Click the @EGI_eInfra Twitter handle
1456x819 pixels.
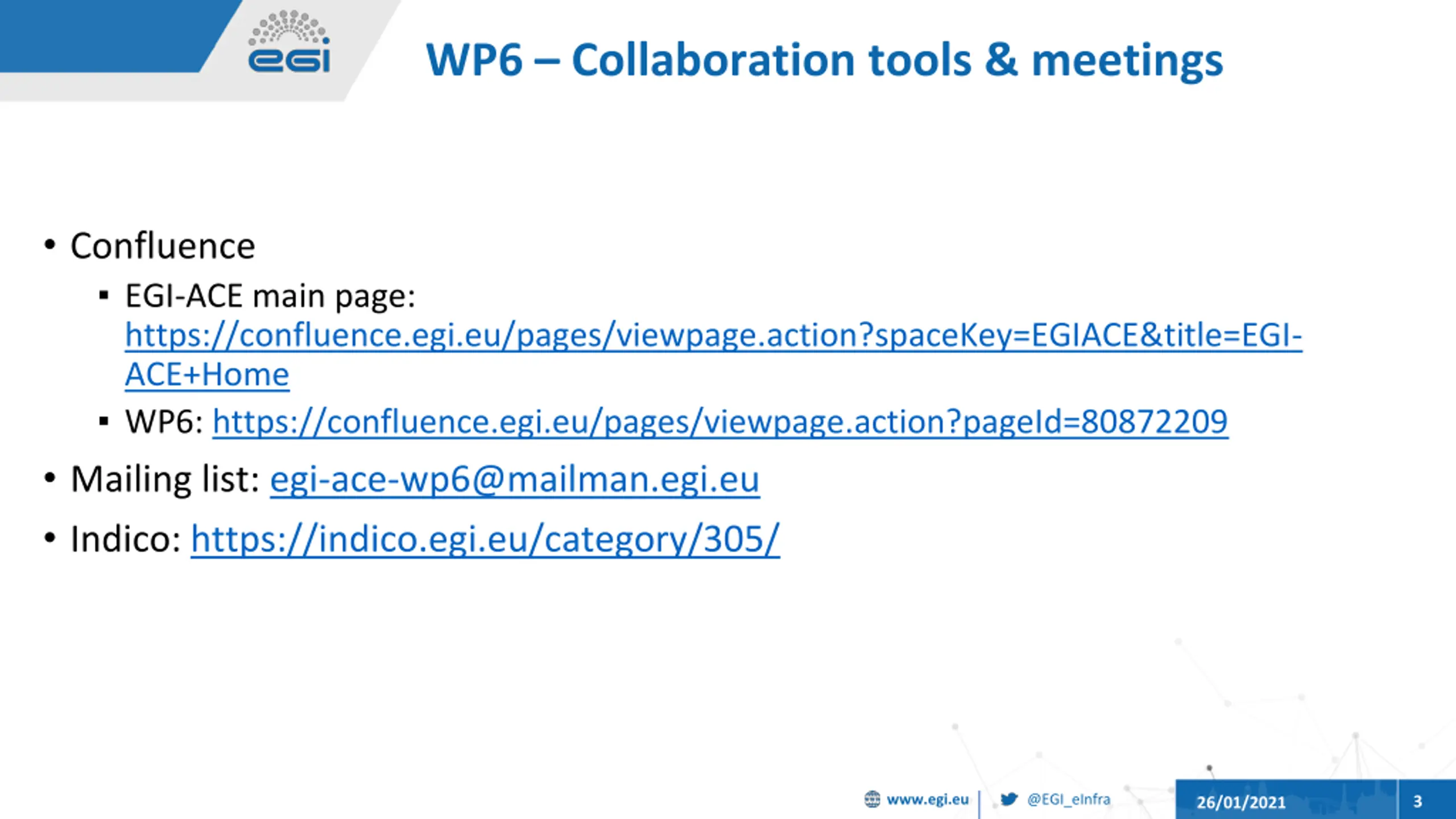pyautogui.click(x=1069, y=799)
